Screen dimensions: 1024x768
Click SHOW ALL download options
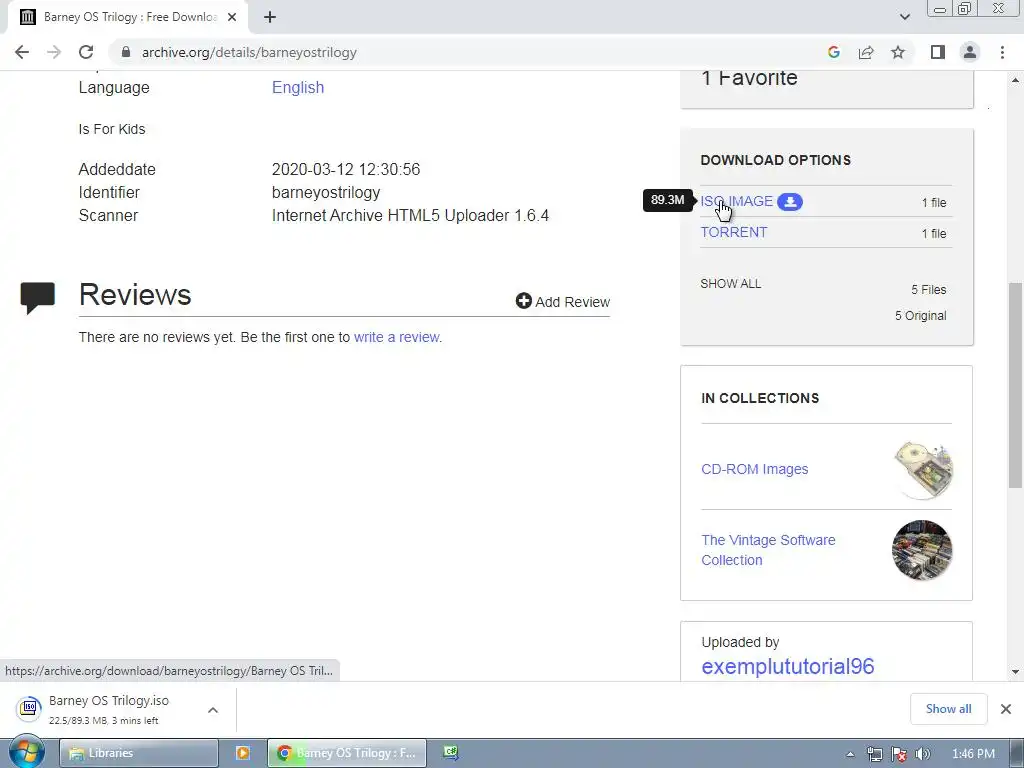tap(731, 283)
